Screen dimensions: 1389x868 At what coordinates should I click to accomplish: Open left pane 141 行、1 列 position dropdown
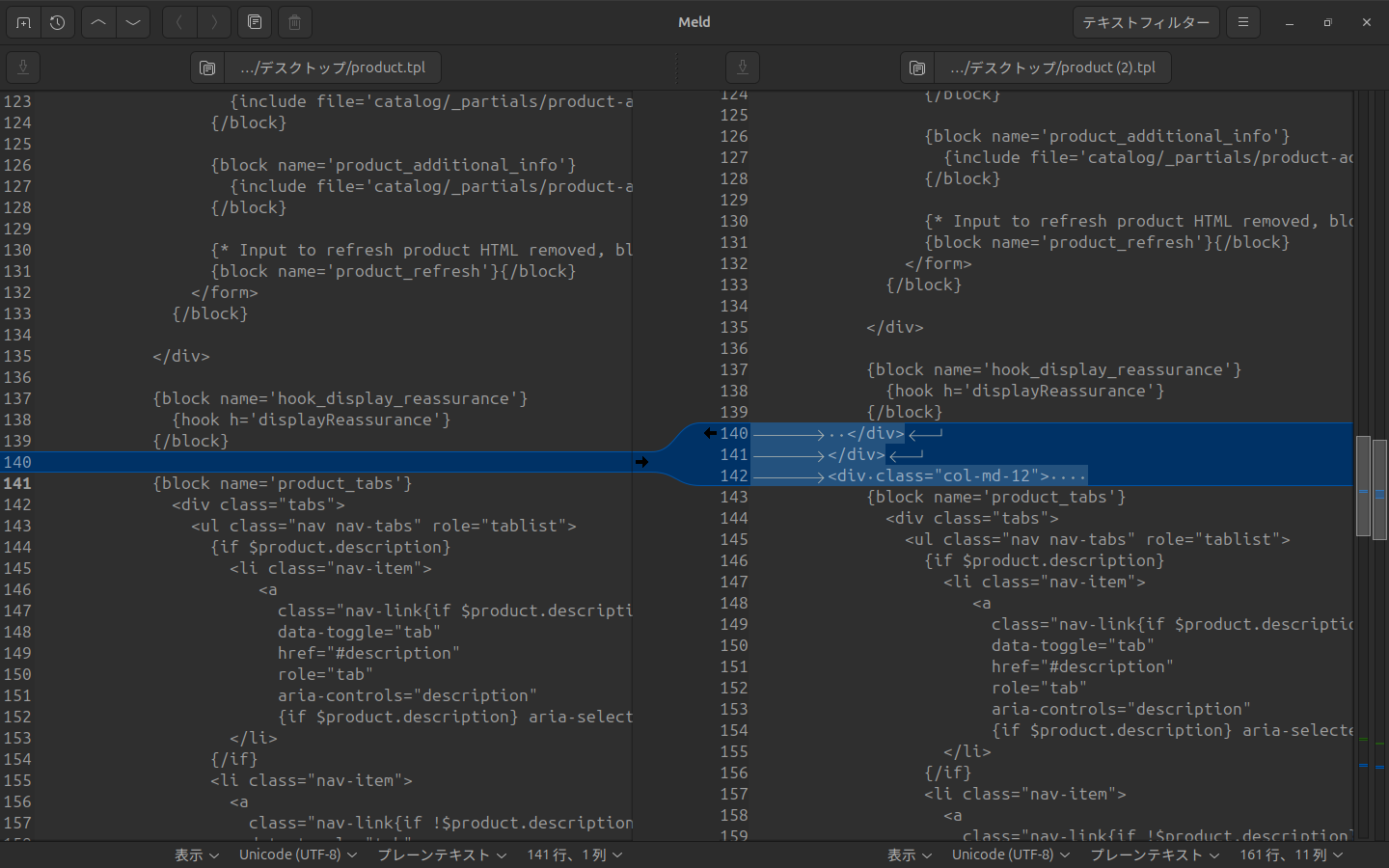coord(575,854)
